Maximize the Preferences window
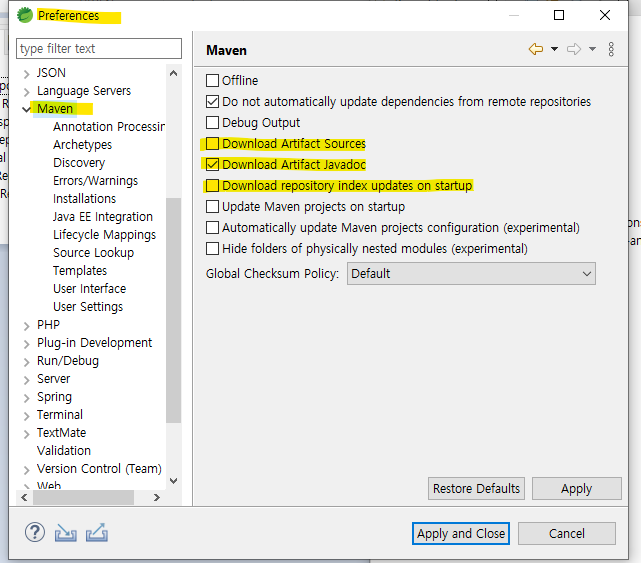Image resolution: width=641 pixels, height=563 pixels. pyautogui.click(x=559, y=15)
